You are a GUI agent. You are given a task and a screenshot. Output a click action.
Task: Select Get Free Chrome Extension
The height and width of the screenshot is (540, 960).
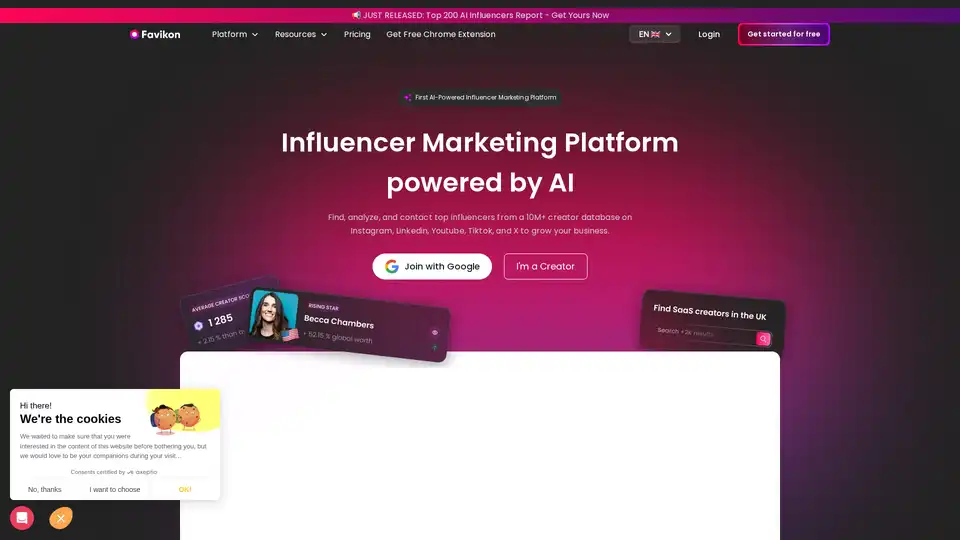[x=441, y=34]
